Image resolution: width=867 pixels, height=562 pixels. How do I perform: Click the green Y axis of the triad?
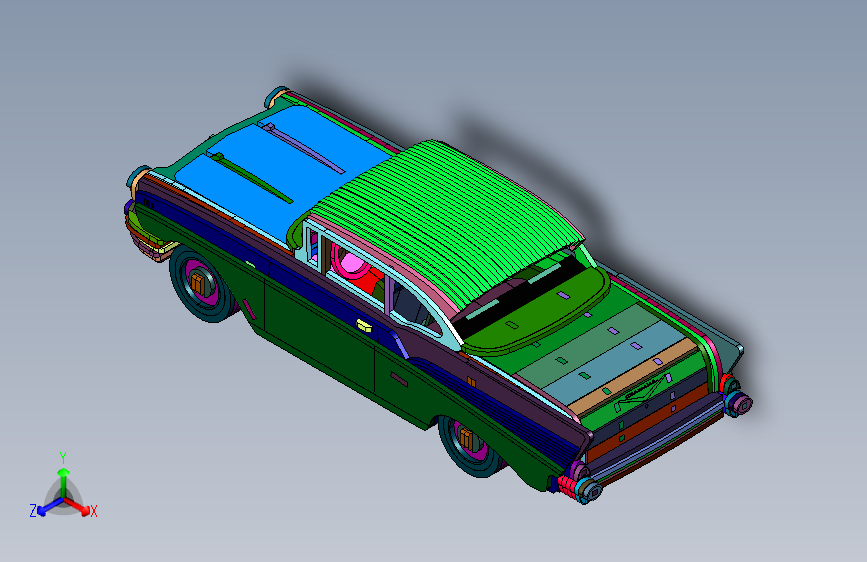[x=63, y=482]
